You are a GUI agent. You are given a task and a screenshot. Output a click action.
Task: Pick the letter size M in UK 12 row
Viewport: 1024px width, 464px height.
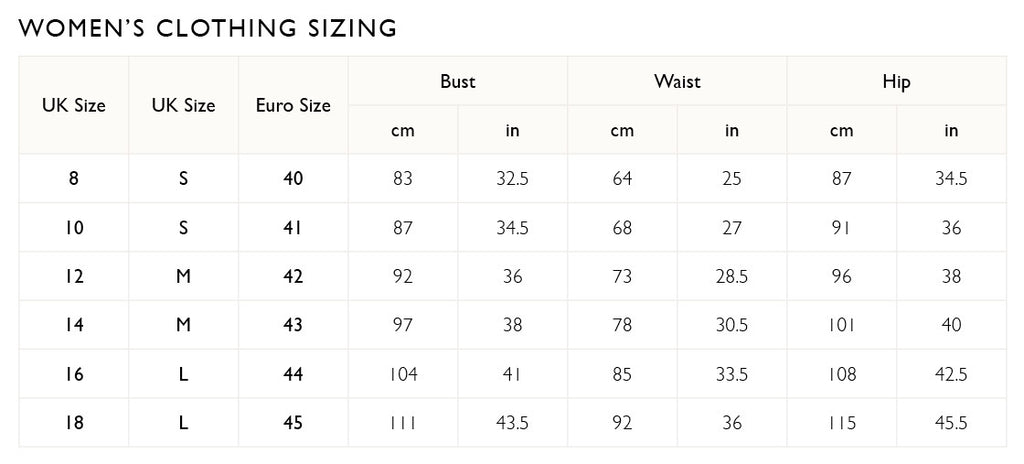pos(183,277)
